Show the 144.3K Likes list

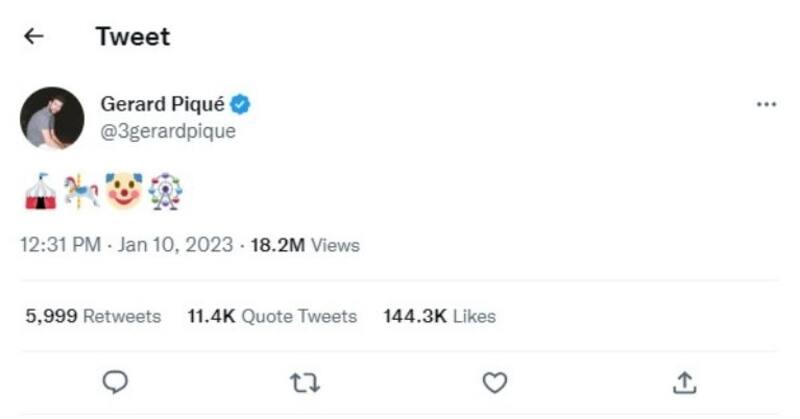[x=439, y=317]
